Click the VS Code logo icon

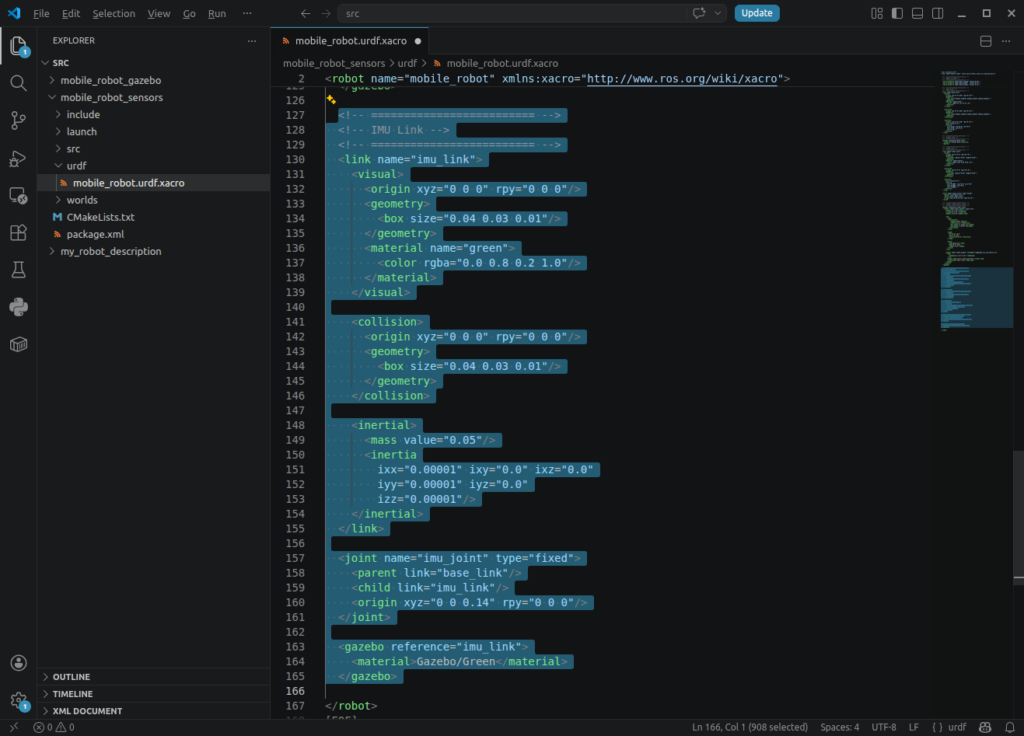[x=14, y=13]
